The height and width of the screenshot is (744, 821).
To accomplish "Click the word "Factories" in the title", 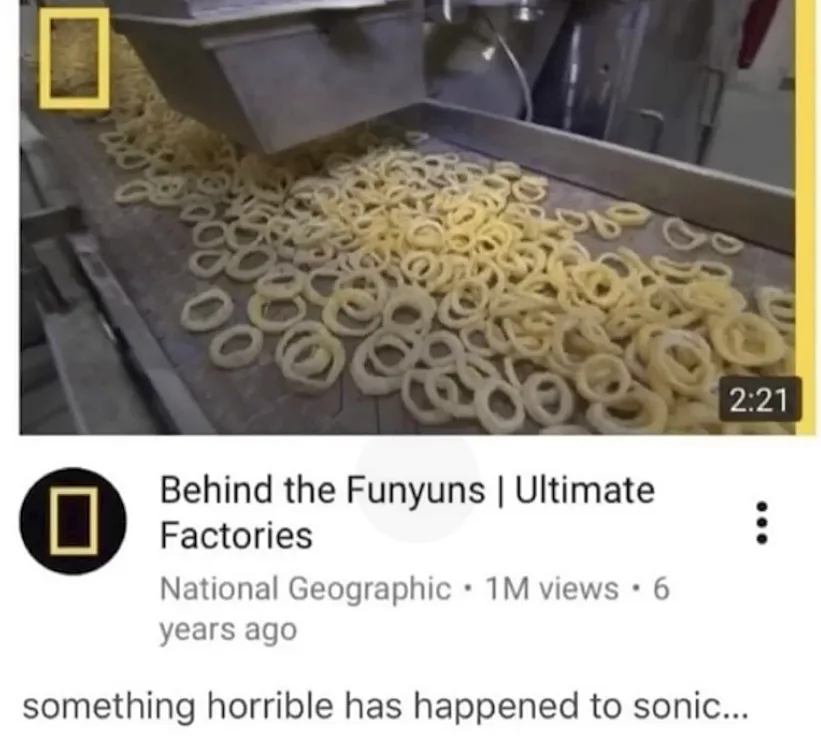I will point(236,536).
